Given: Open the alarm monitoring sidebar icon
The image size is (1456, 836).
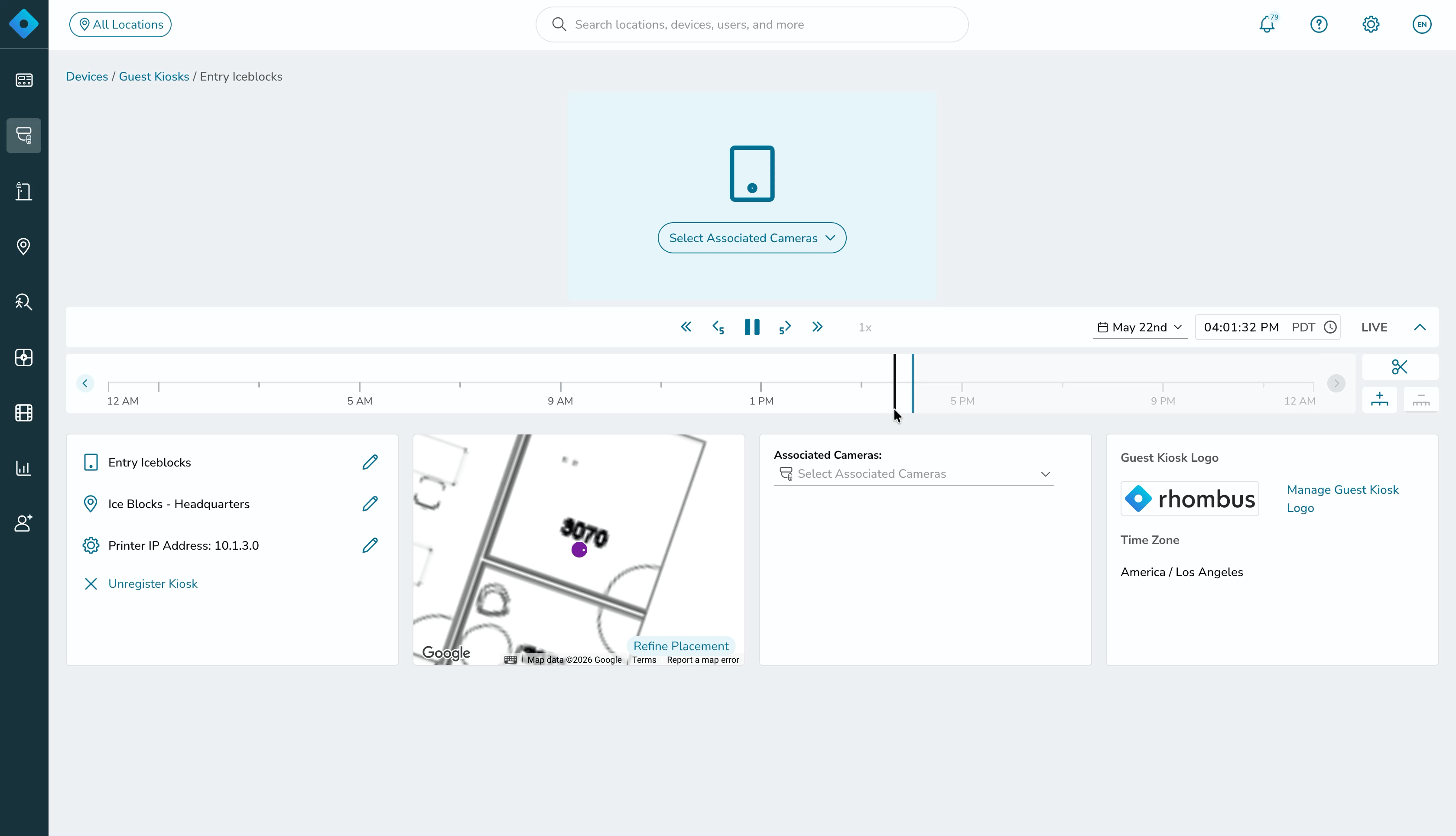Looking at the screenshot, I should coord(23,357).
